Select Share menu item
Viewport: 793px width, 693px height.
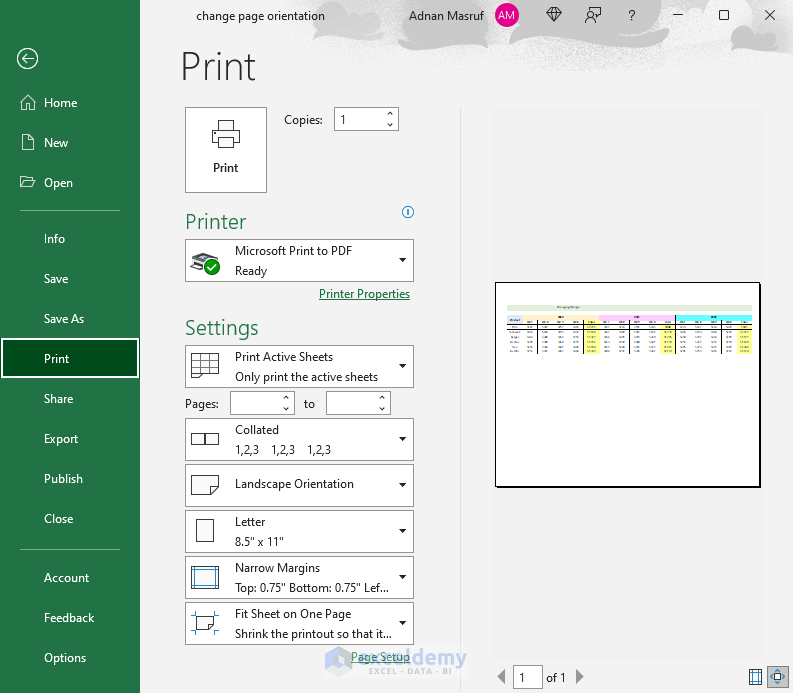coord(70,399)
